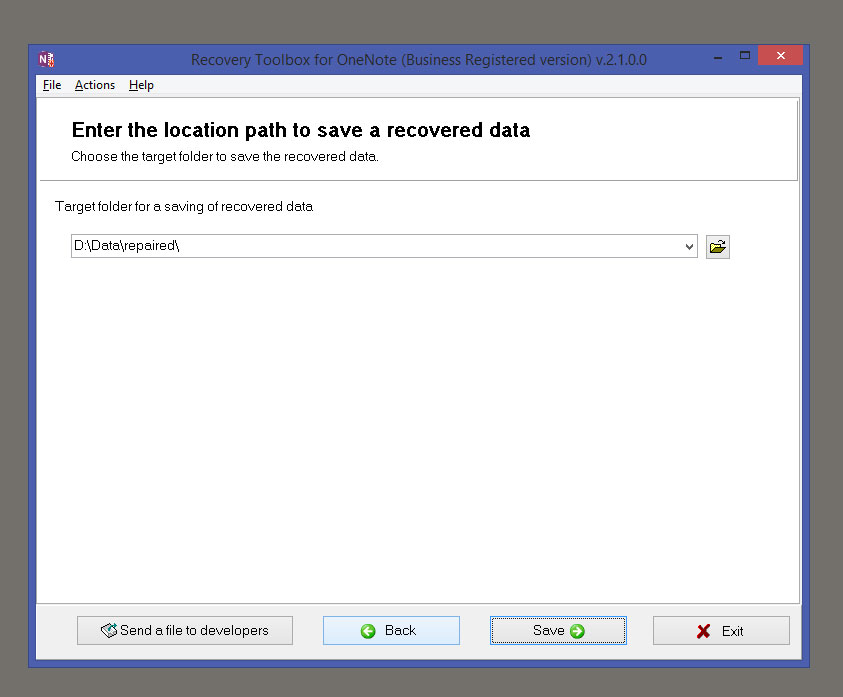This screenshot has height=697, width=843.
Task: Click Send a file to developers
Action: [x=184, y=630]
